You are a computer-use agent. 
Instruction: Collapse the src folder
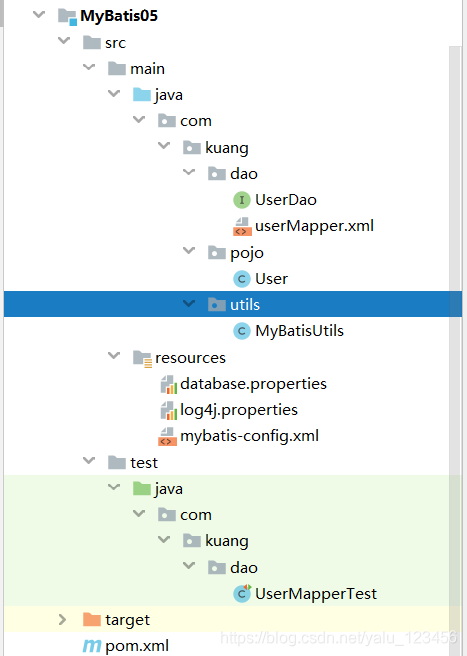(x=64, y=41)
